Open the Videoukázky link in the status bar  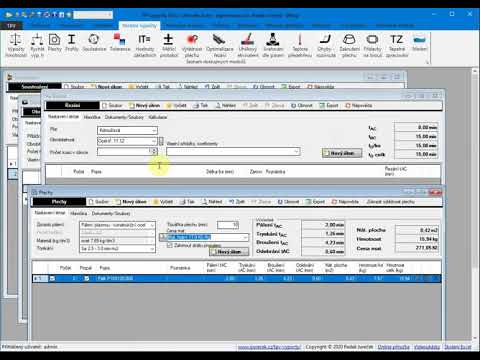tap(427, 347)
